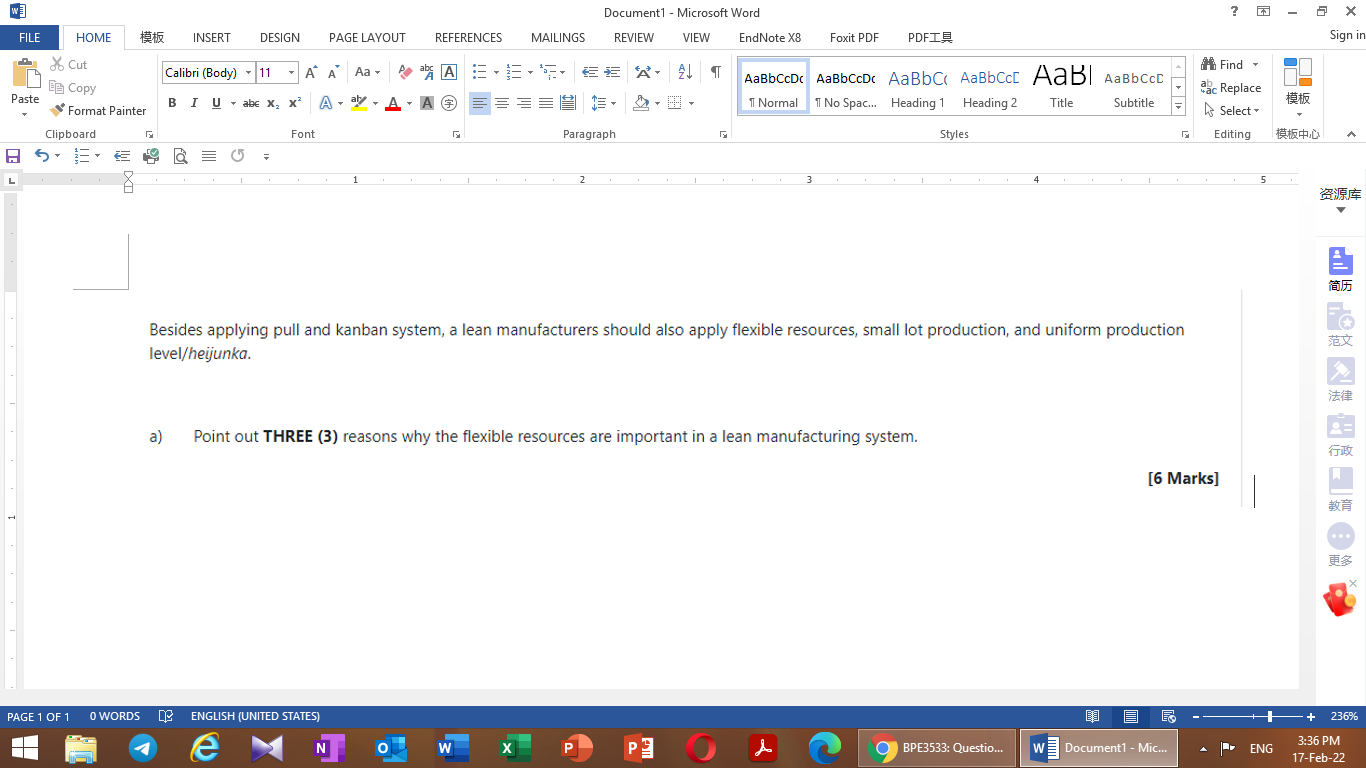Click the Print Preview icon on Quick Access Toolbar
The height and width of the screenshot is (768, 1366).
pyautogui.click(x=180, y=156)
